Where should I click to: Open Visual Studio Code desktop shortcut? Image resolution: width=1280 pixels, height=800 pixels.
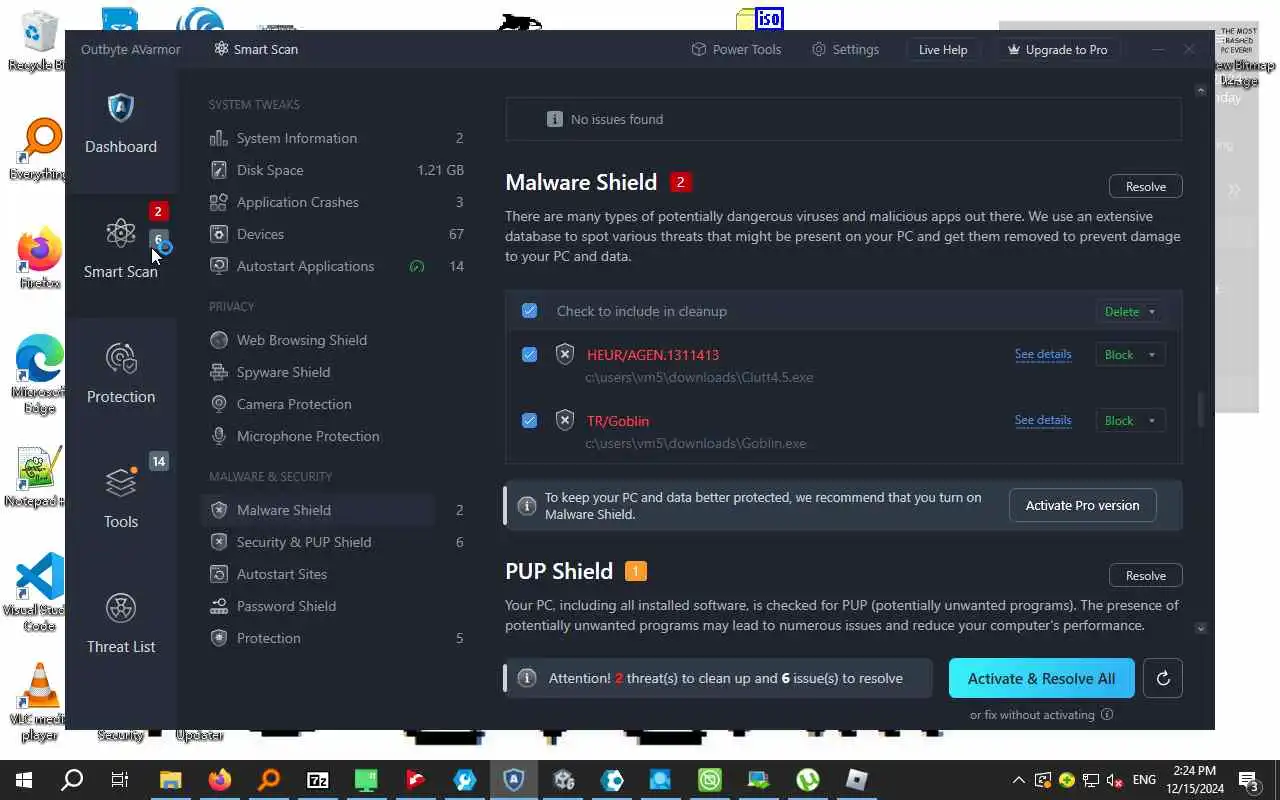click(x=40, y=593)
